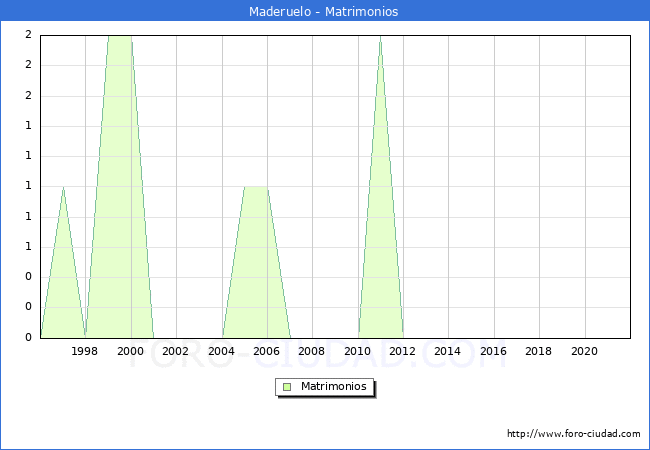The height and width of the screenshot is (450, 650).
Task: Click the green Matrimonios legend swatch
Action: pyautogui.click(x=287, y=387)
